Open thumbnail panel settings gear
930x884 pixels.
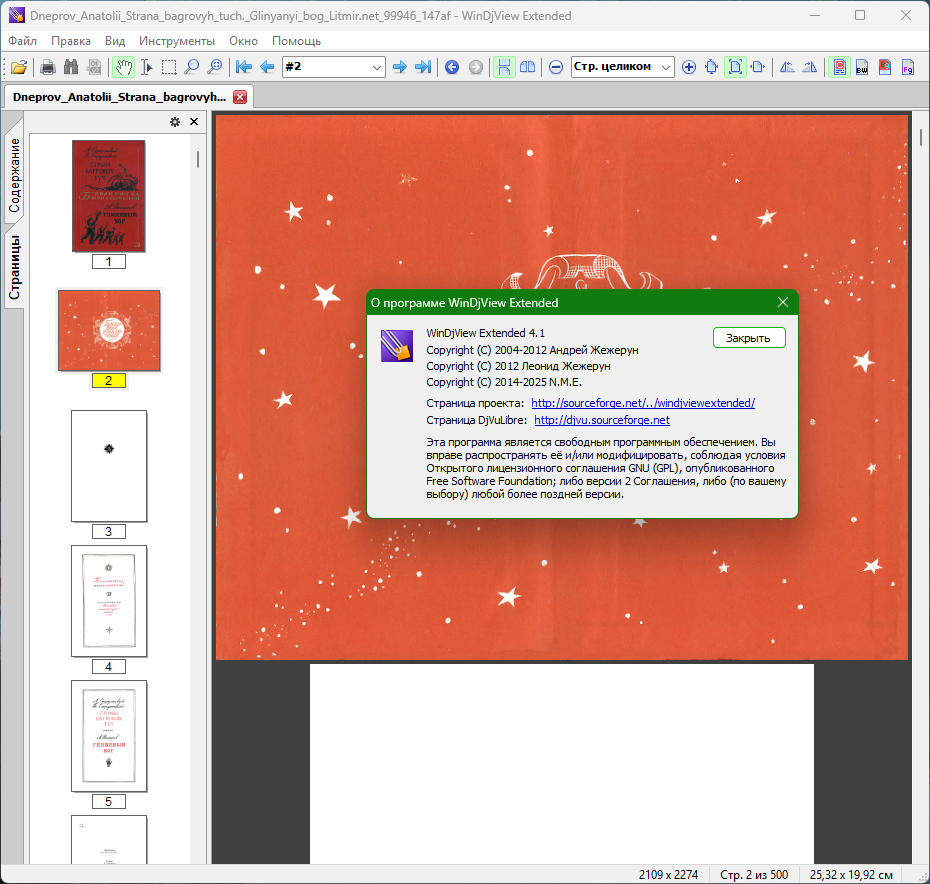coord(175,122)
